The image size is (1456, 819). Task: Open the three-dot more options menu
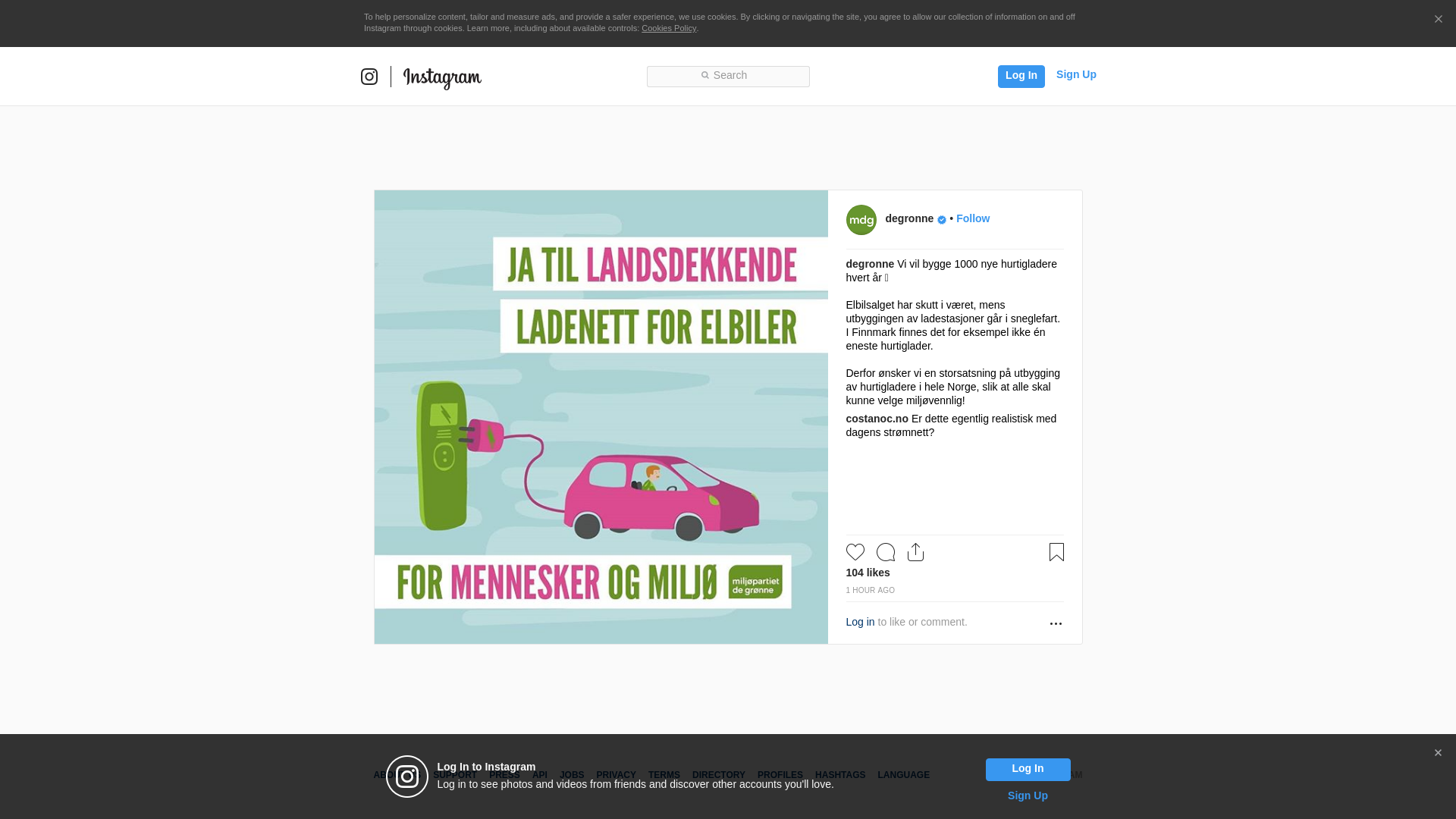pos(1056,623)
